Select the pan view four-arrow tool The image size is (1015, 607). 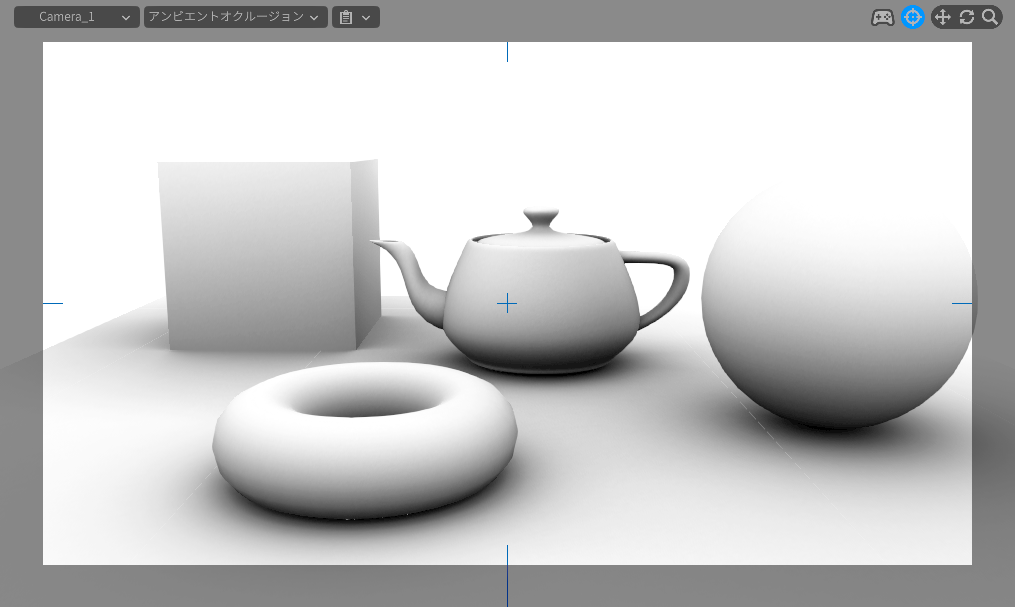pyautogui.click(x=942, y=17)
